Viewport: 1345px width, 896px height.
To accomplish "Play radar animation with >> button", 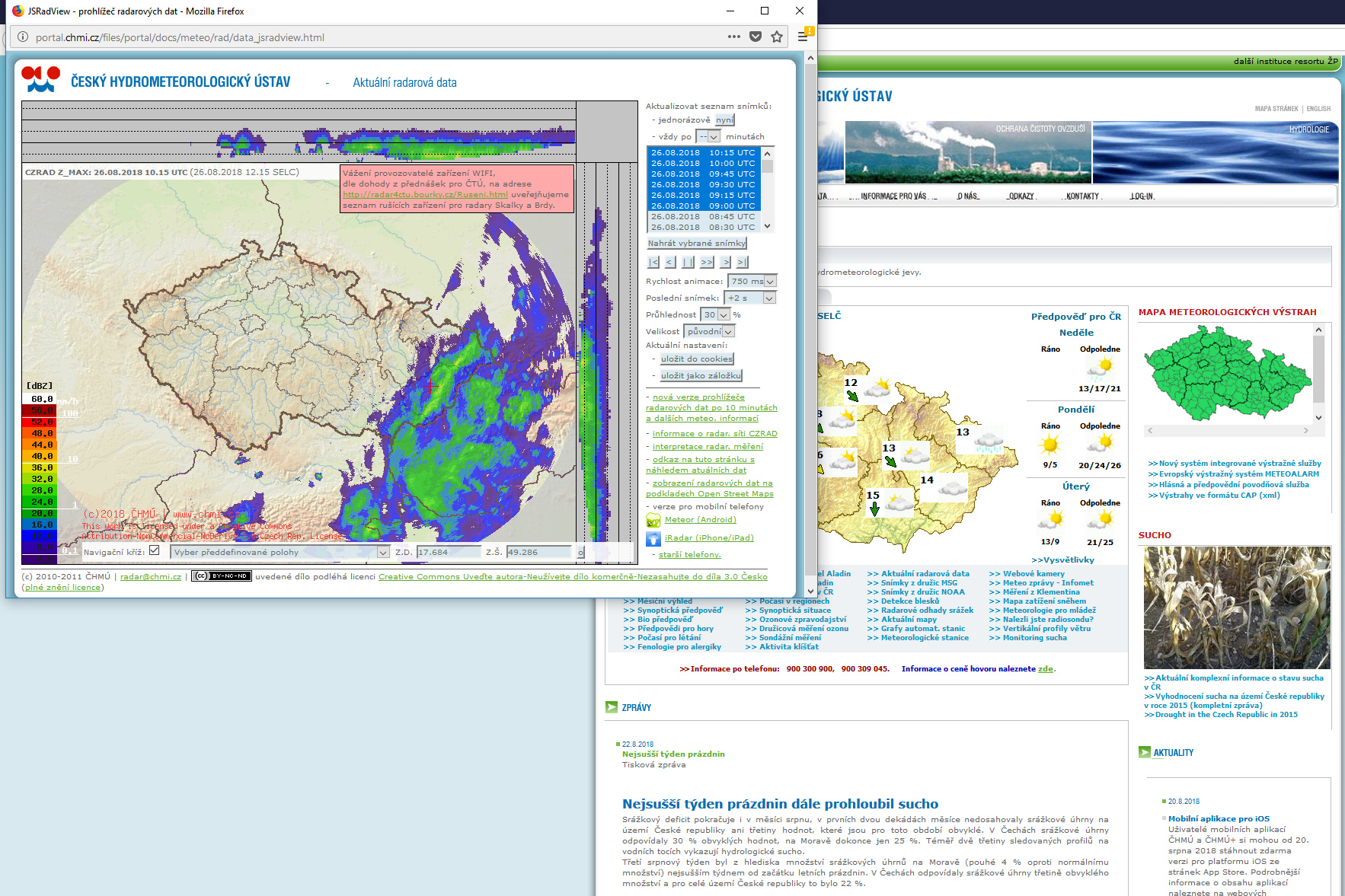I will point(707,262).
